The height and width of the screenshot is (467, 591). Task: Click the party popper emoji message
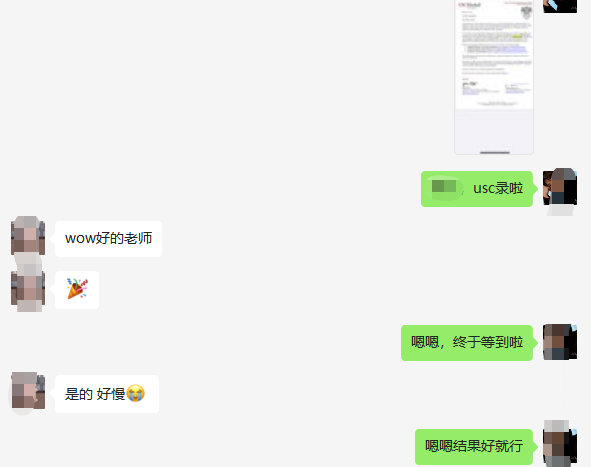coord(77,289)
